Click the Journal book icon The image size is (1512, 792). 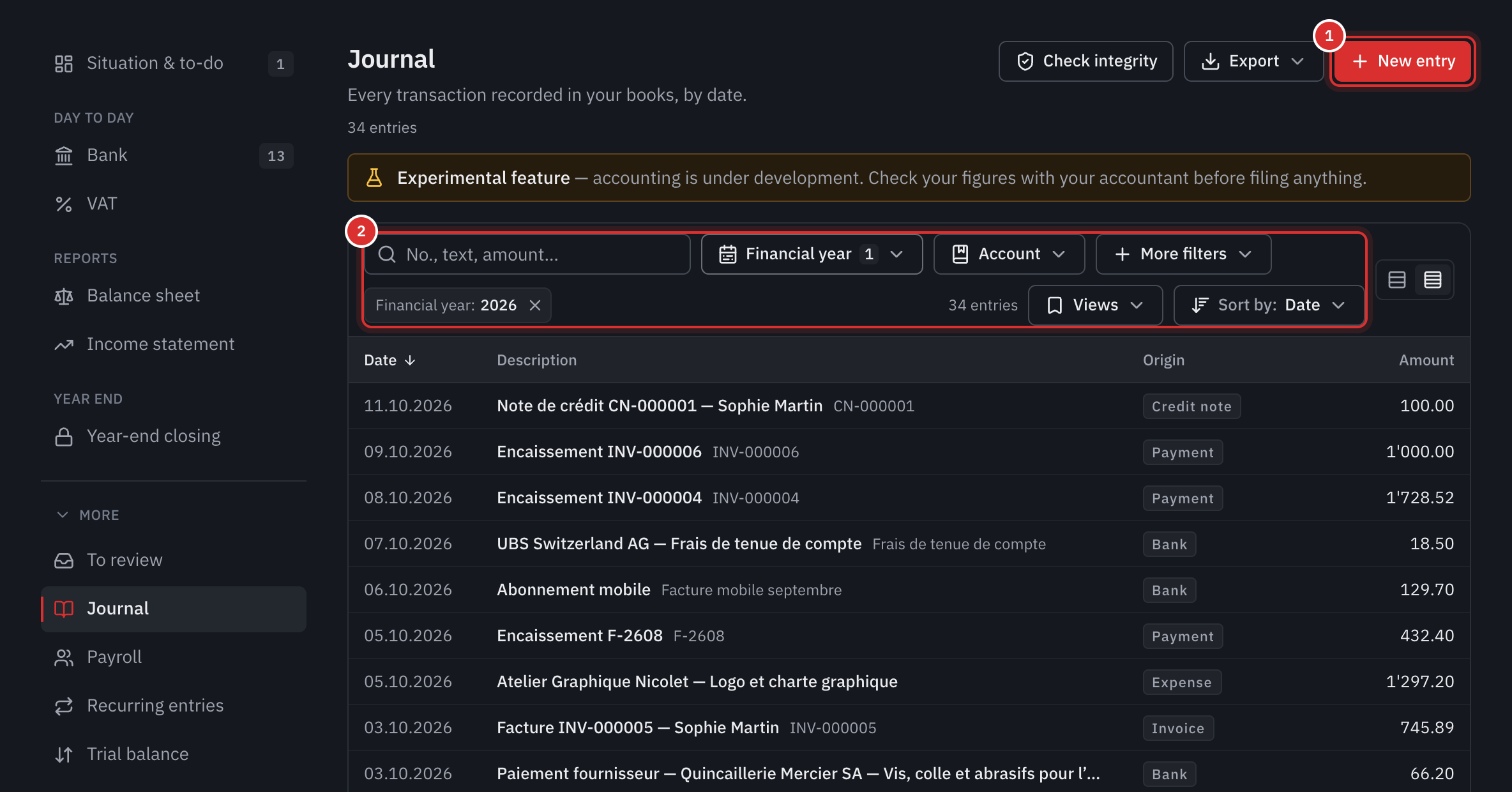coord(64,609)
